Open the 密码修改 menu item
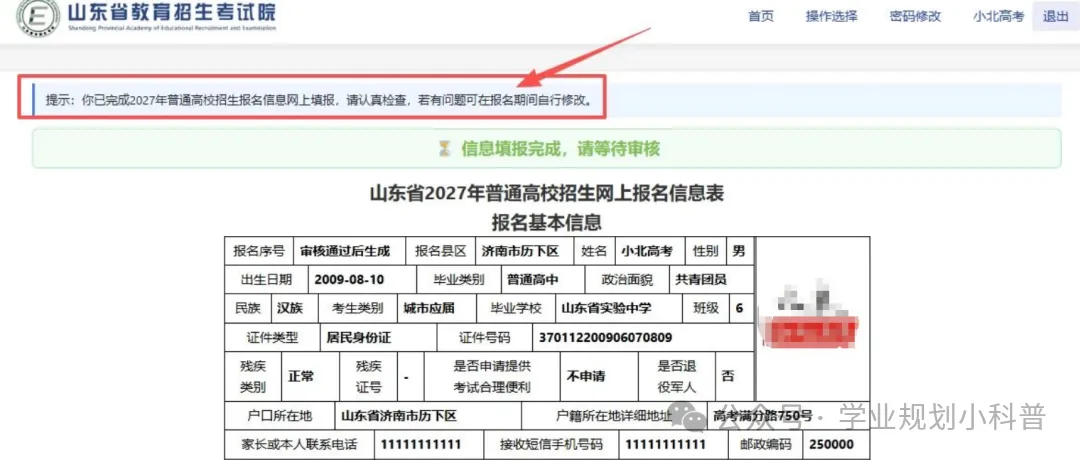 915,17
